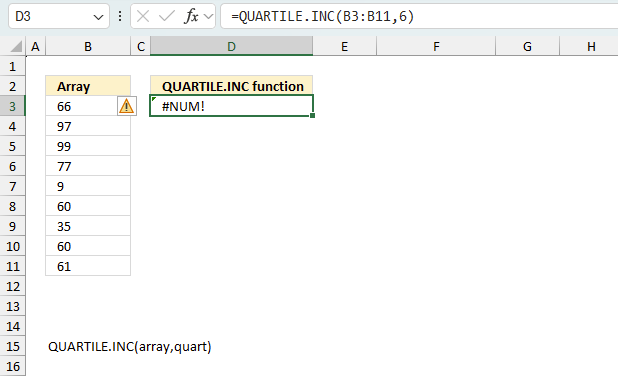Select row 14 header
618x376 pixels.
(13, 326)
